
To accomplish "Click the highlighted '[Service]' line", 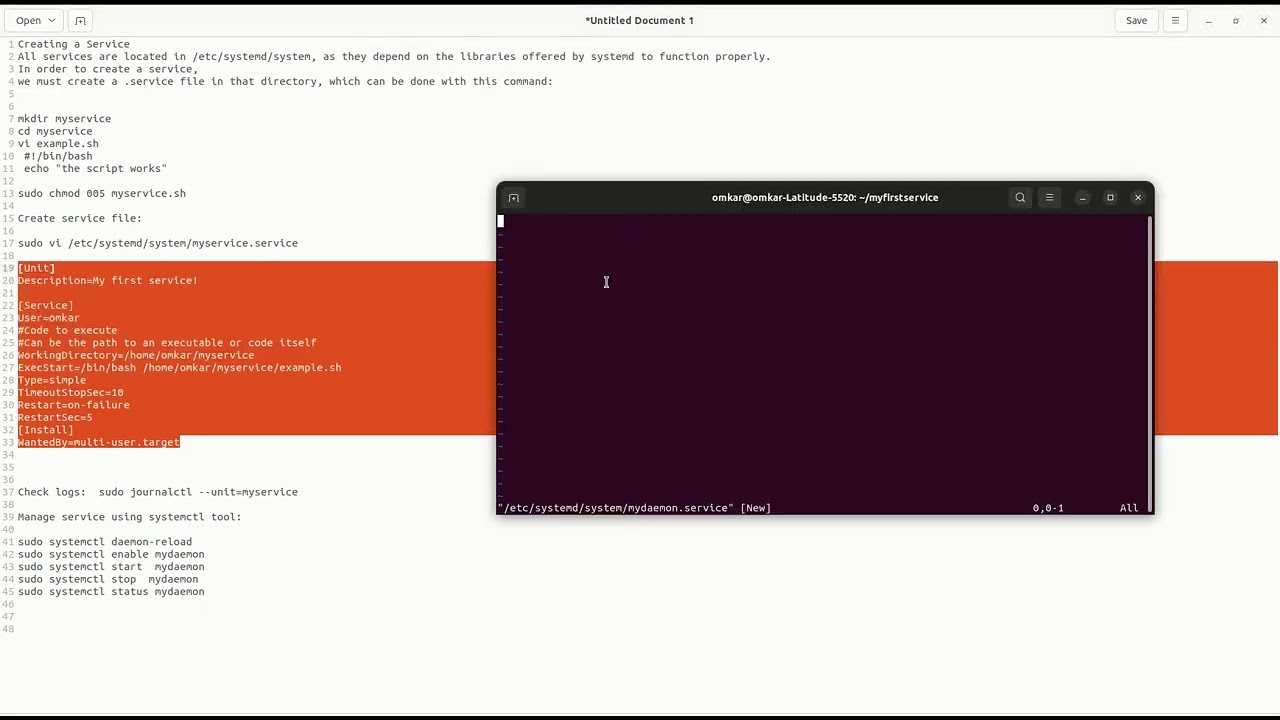I will click(45, 306).
